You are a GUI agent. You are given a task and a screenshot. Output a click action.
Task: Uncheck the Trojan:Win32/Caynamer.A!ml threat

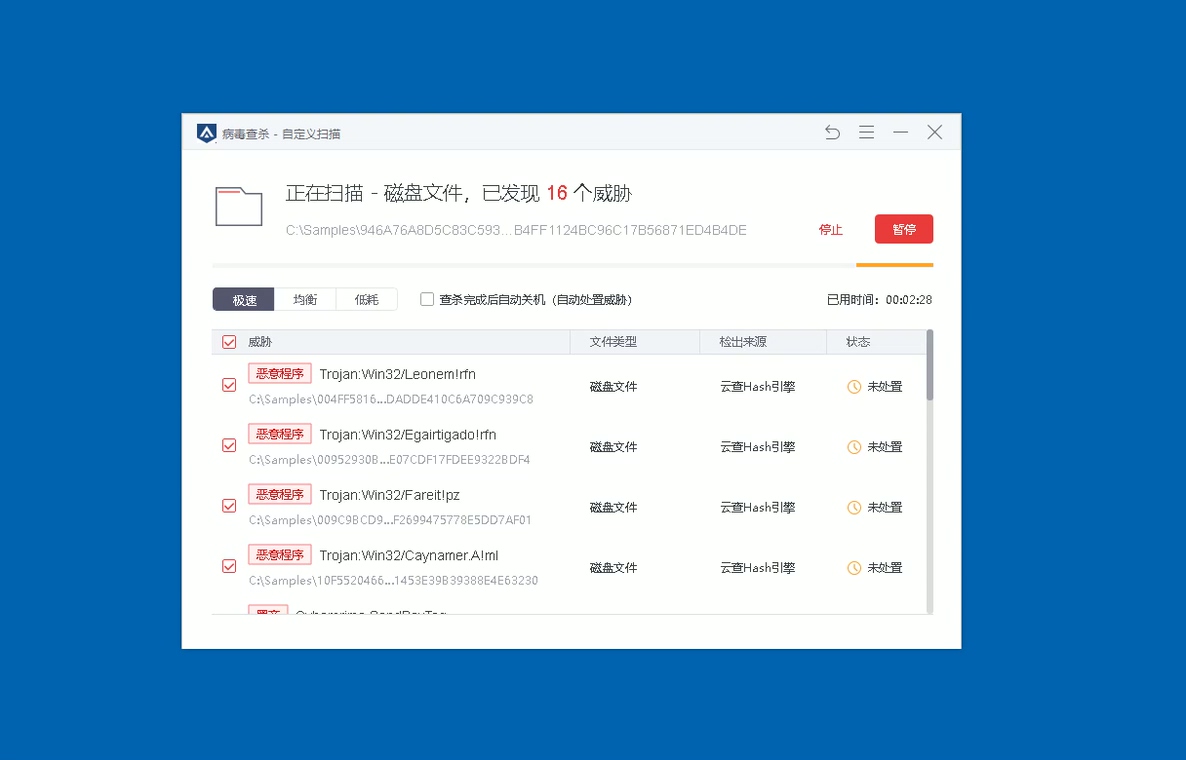point(229,566)
